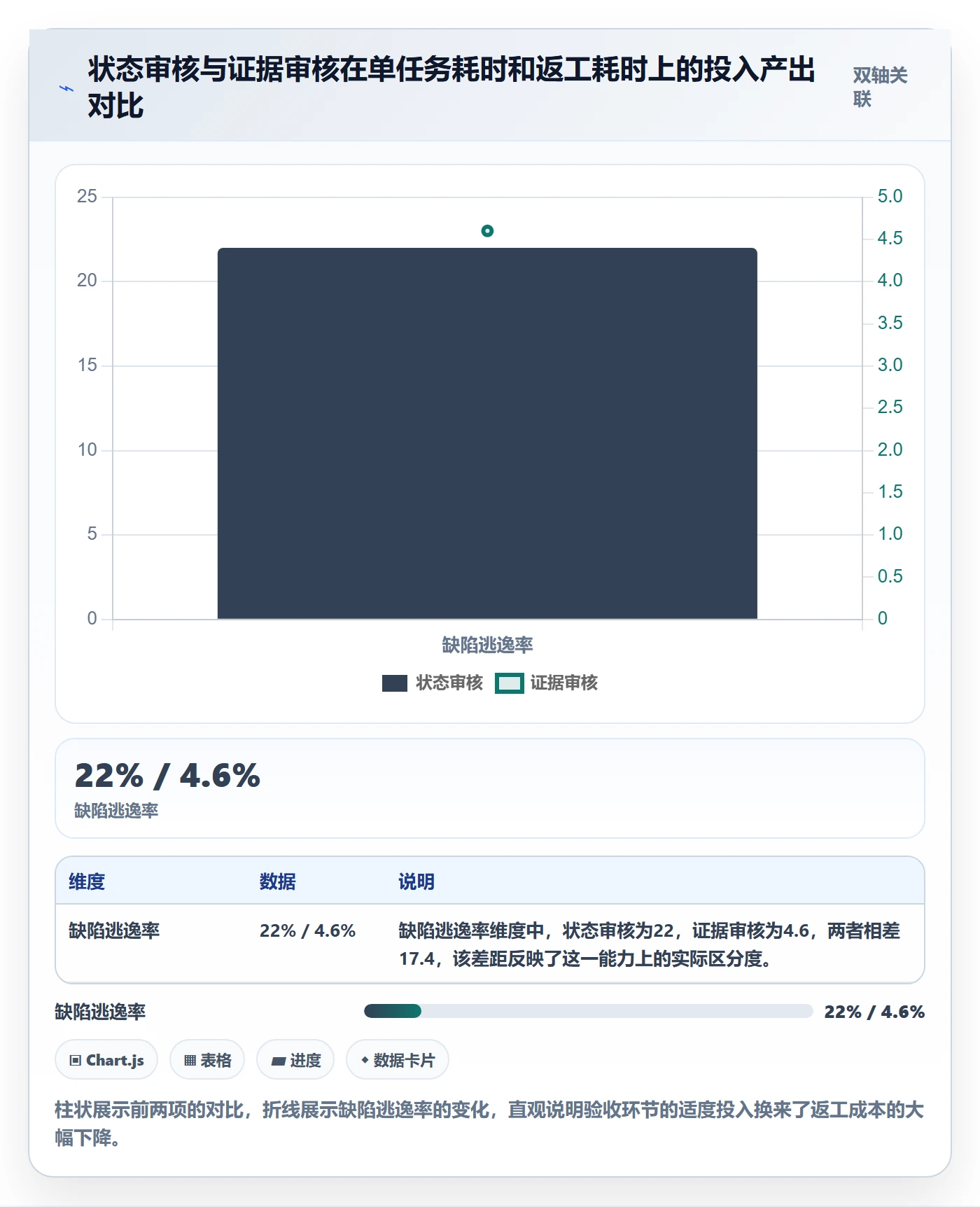Click the chart title heading text
The image size is (980, 1207).
pyautogui.click(x=451, y=88)
